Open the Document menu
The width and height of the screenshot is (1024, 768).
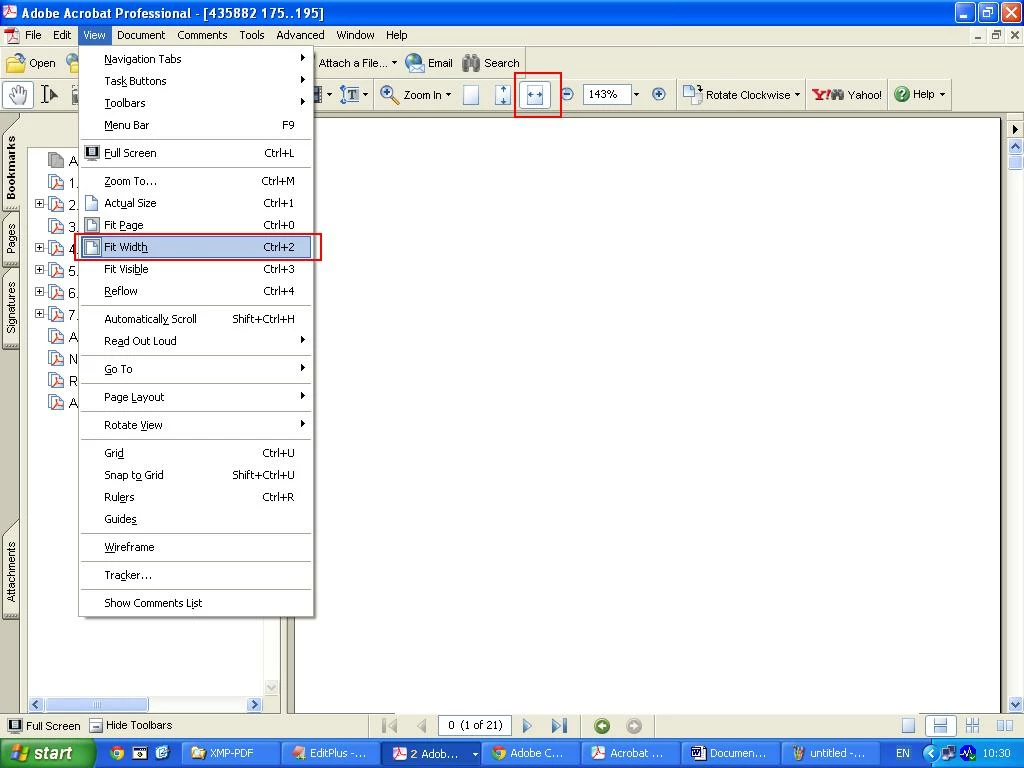[141, 35]
